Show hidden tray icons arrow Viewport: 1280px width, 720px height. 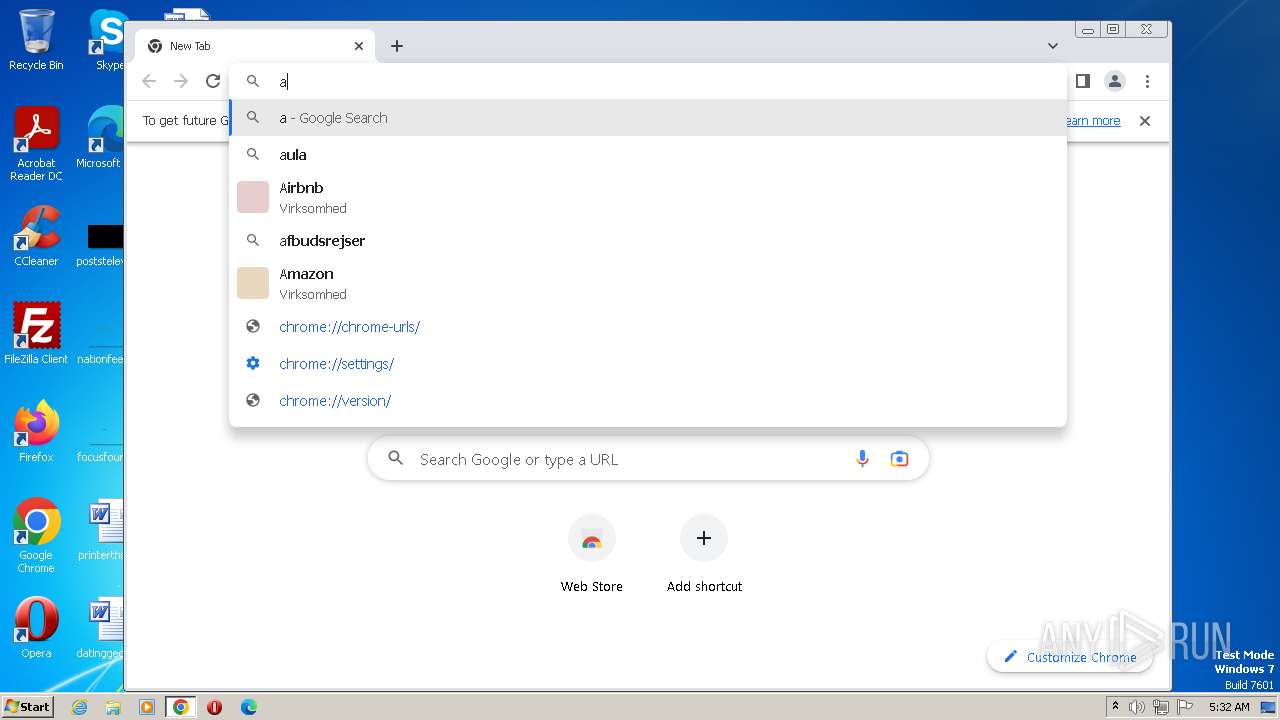1115,707
